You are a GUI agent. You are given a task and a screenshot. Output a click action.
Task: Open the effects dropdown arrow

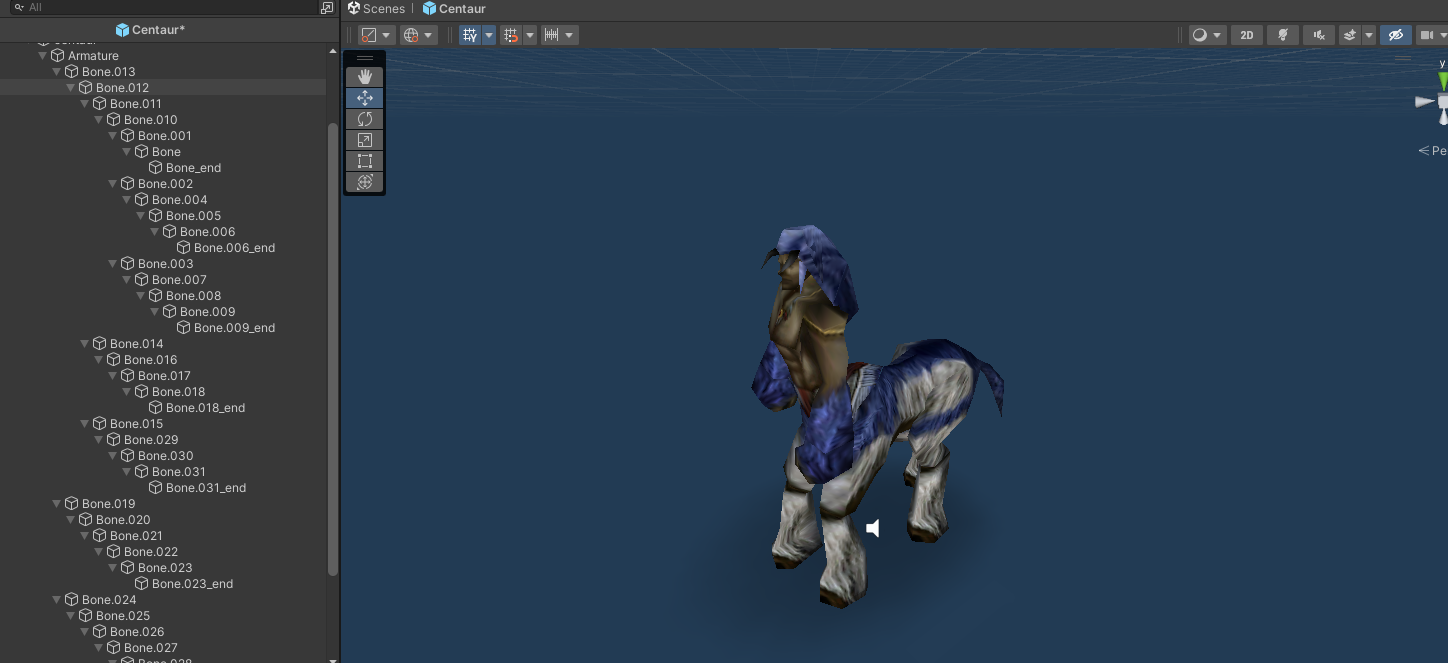coord(1369,35)
